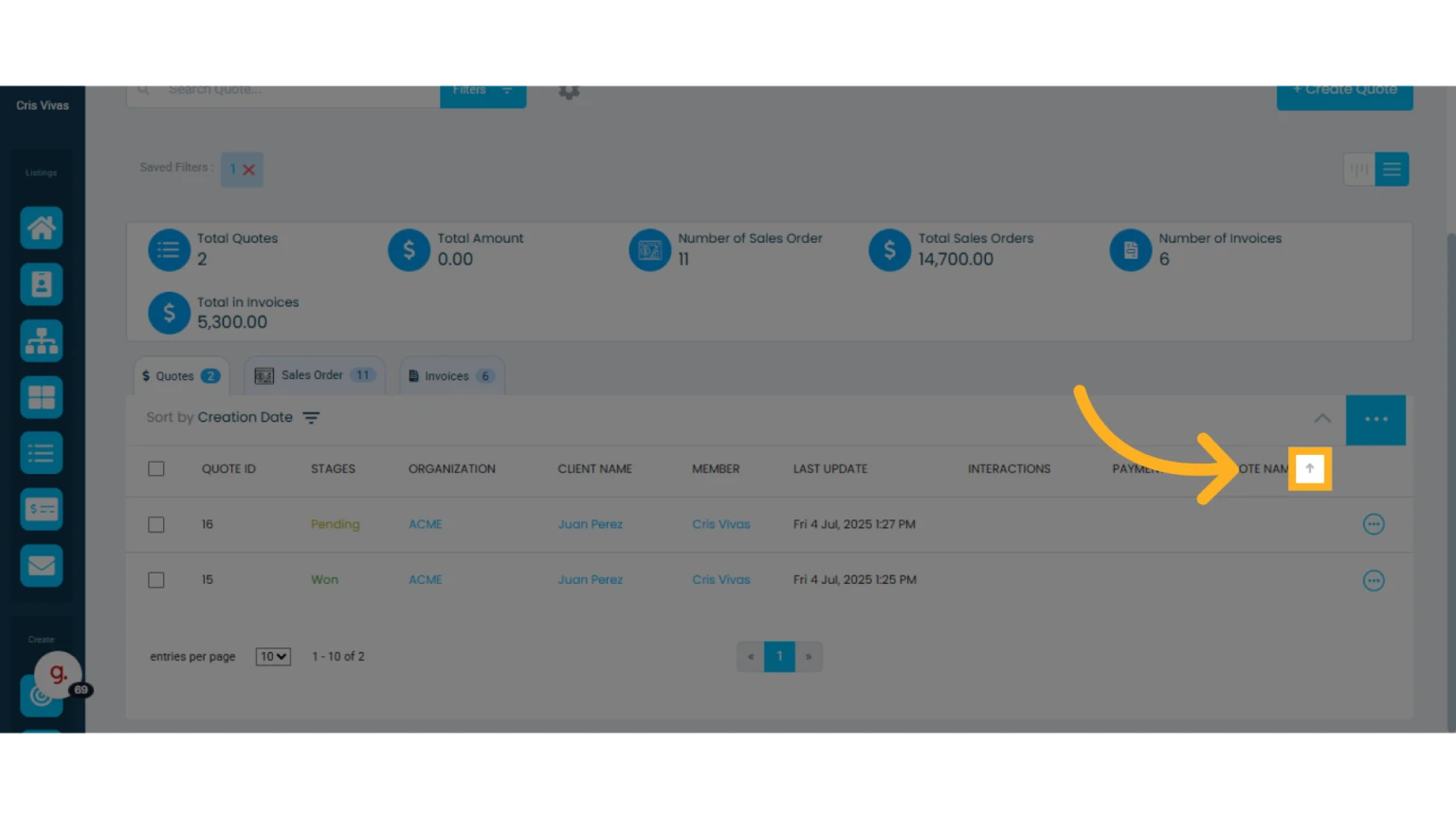Screen dimensions: 1456x819
Task: Check the box for quote 16
Action: click(x=156, y=525)
